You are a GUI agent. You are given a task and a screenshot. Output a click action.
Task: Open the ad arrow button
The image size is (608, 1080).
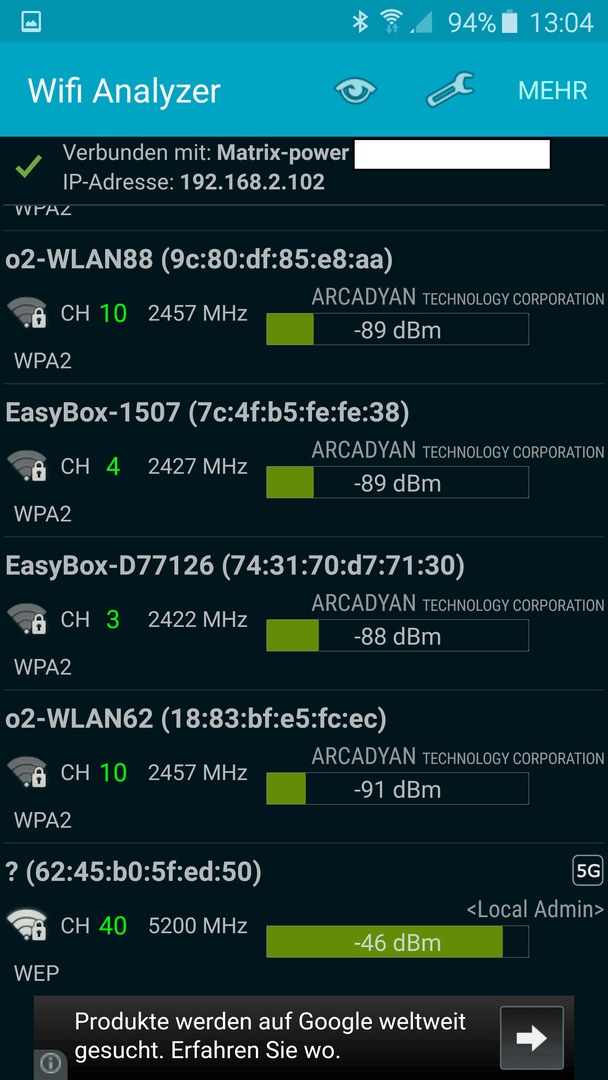[x=532, y=1038]
